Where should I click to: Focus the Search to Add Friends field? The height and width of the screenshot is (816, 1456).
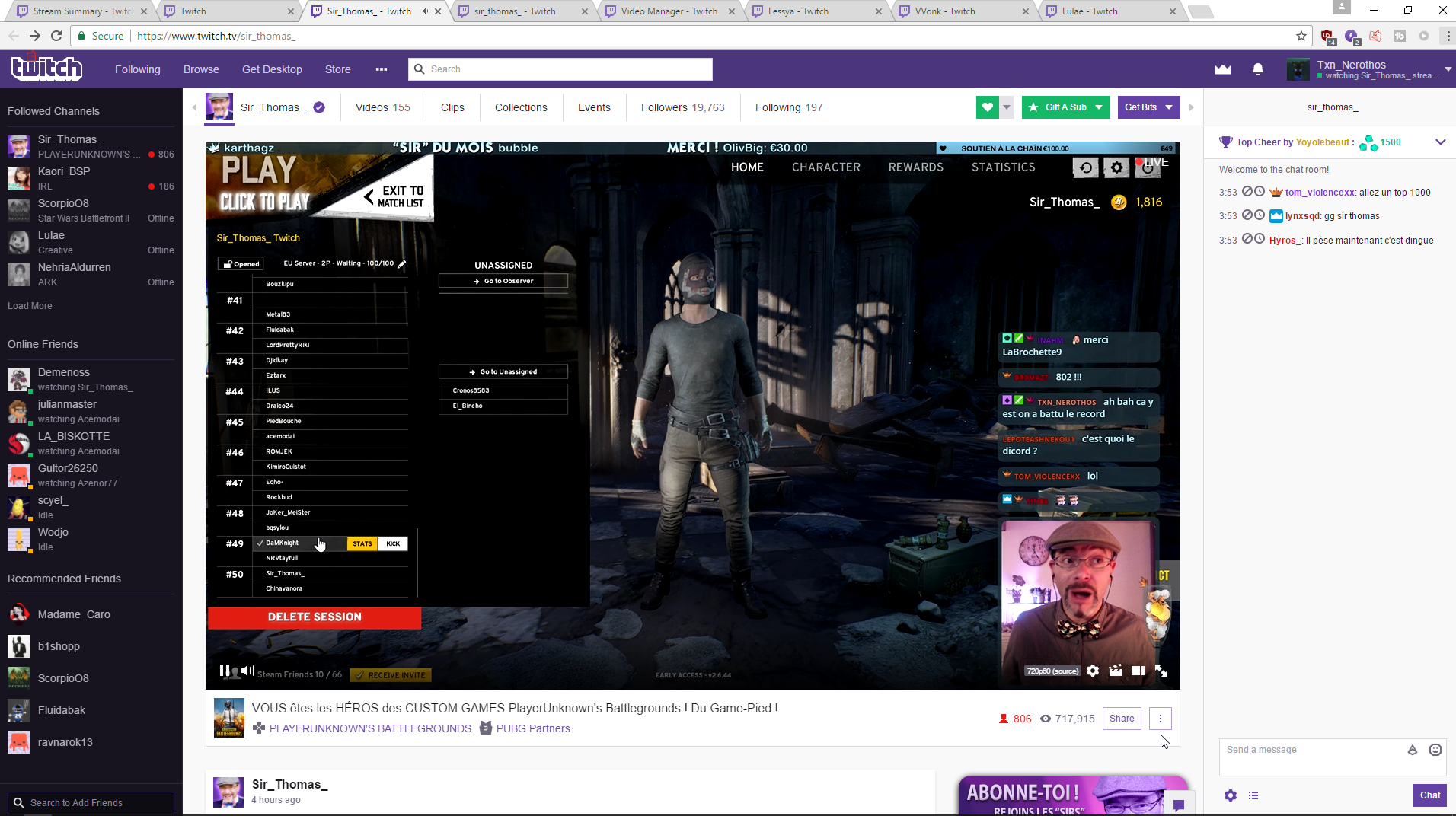[91, 803]
